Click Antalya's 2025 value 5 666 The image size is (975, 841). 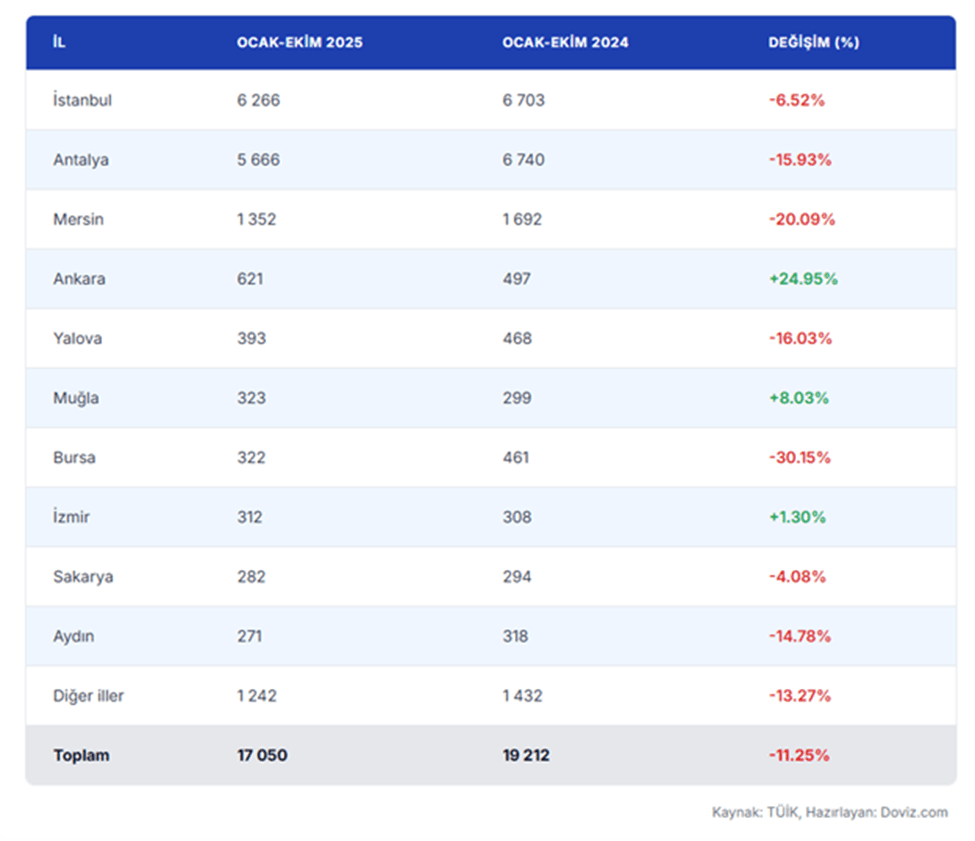[x=259, y=160]
